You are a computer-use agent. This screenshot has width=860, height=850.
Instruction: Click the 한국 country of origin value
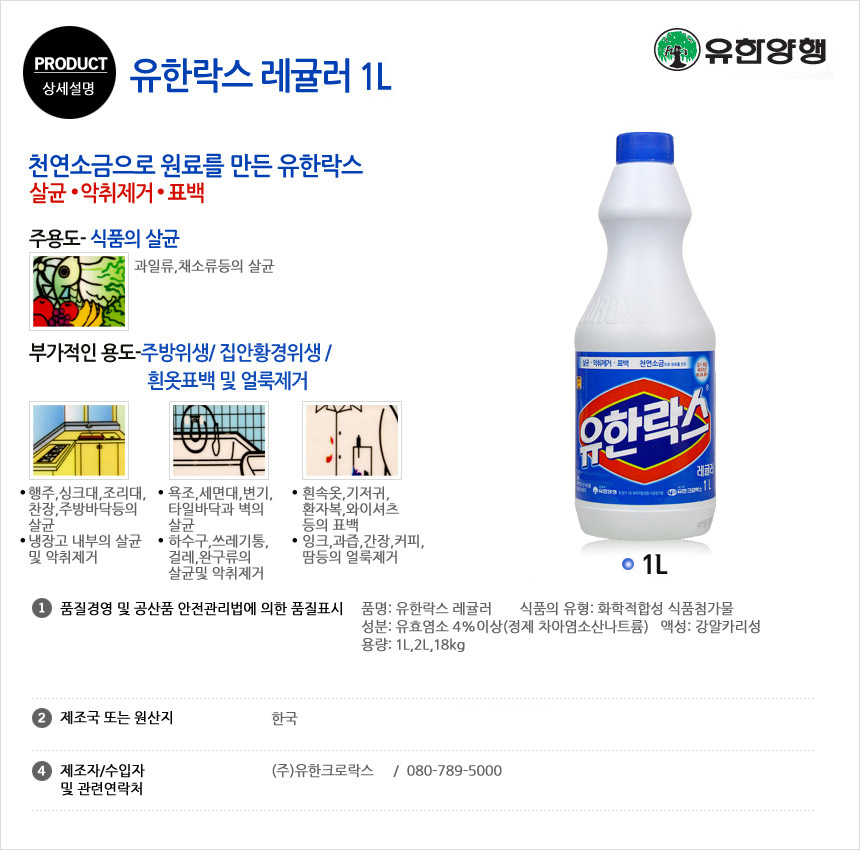285,718
